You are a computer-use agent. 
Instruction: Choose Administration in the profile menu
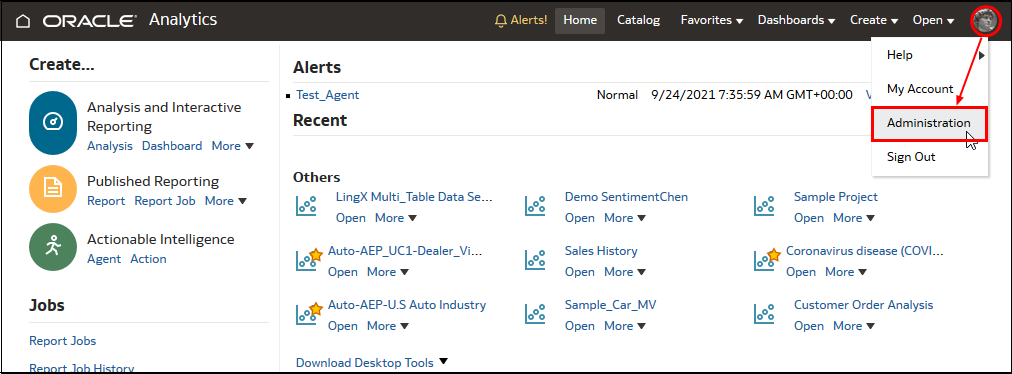pyautogui.click(x=929, y=123)
